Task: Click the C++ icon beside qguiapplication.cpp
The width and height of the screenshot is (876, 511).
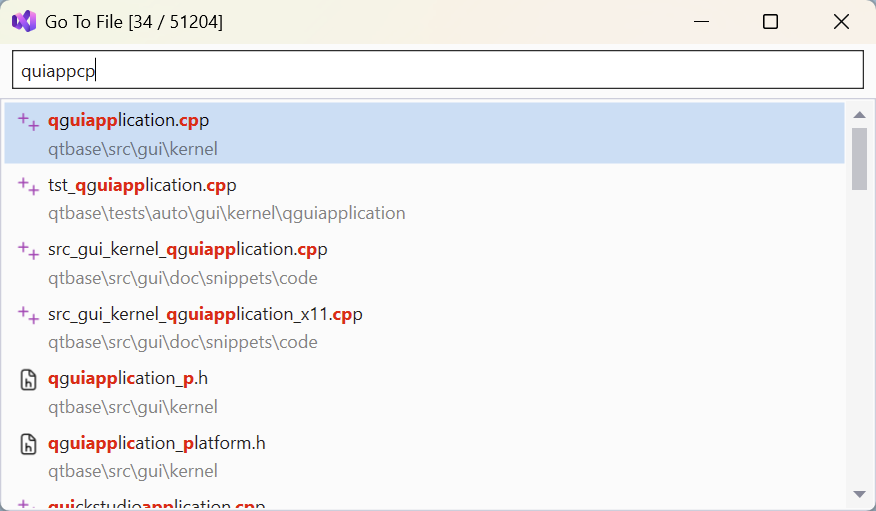Action: [29, 121]
